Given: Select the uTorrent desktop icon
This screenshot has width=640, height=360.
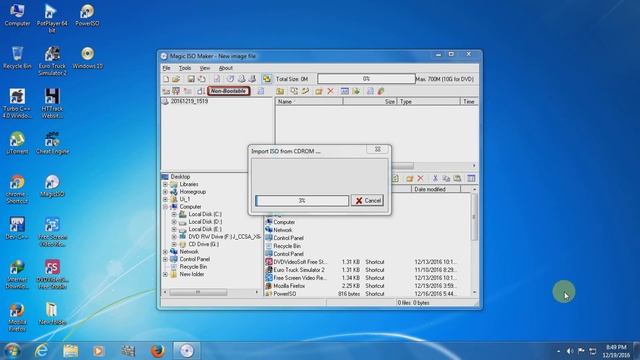Looking at the screenshot, I should pyautogui.click(x=17, y=143).
